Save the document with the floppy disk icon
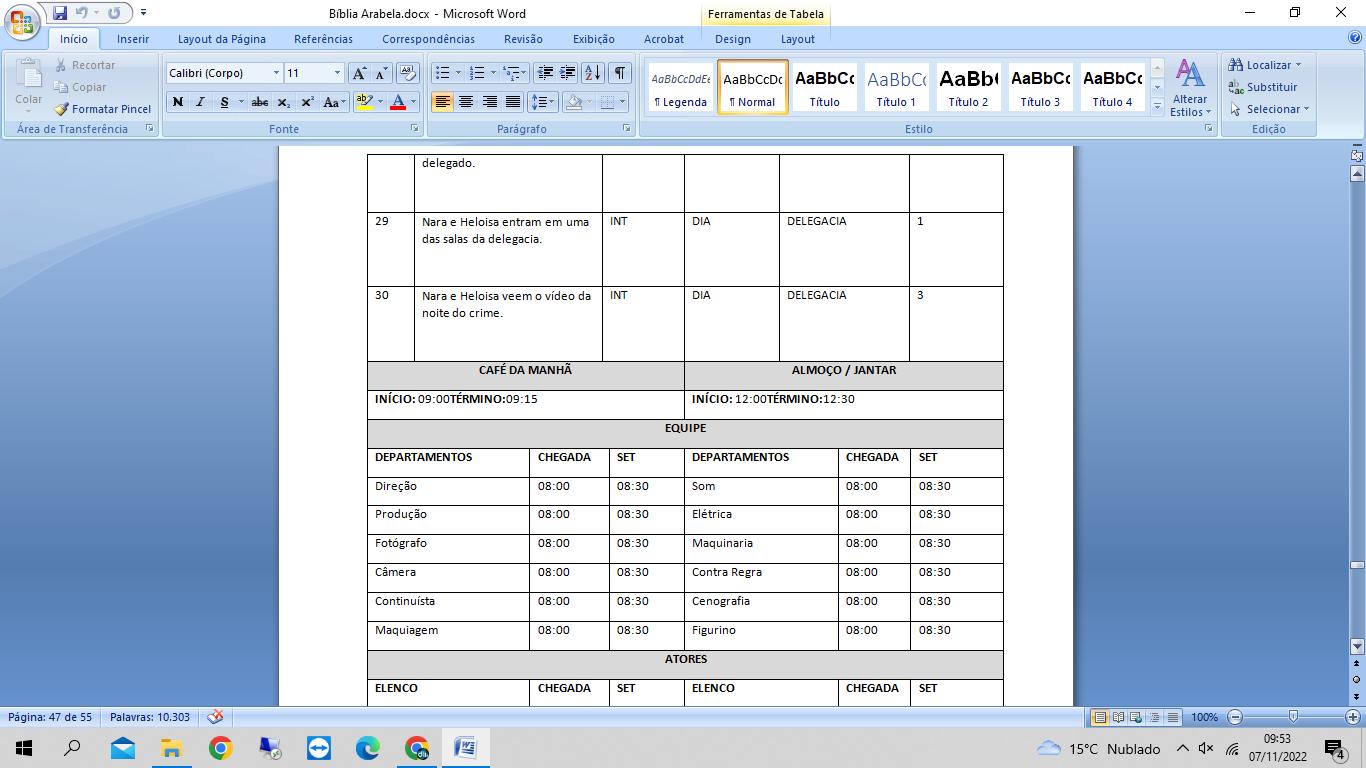This screenshot has width=1366, height=768. coord(60,13)
